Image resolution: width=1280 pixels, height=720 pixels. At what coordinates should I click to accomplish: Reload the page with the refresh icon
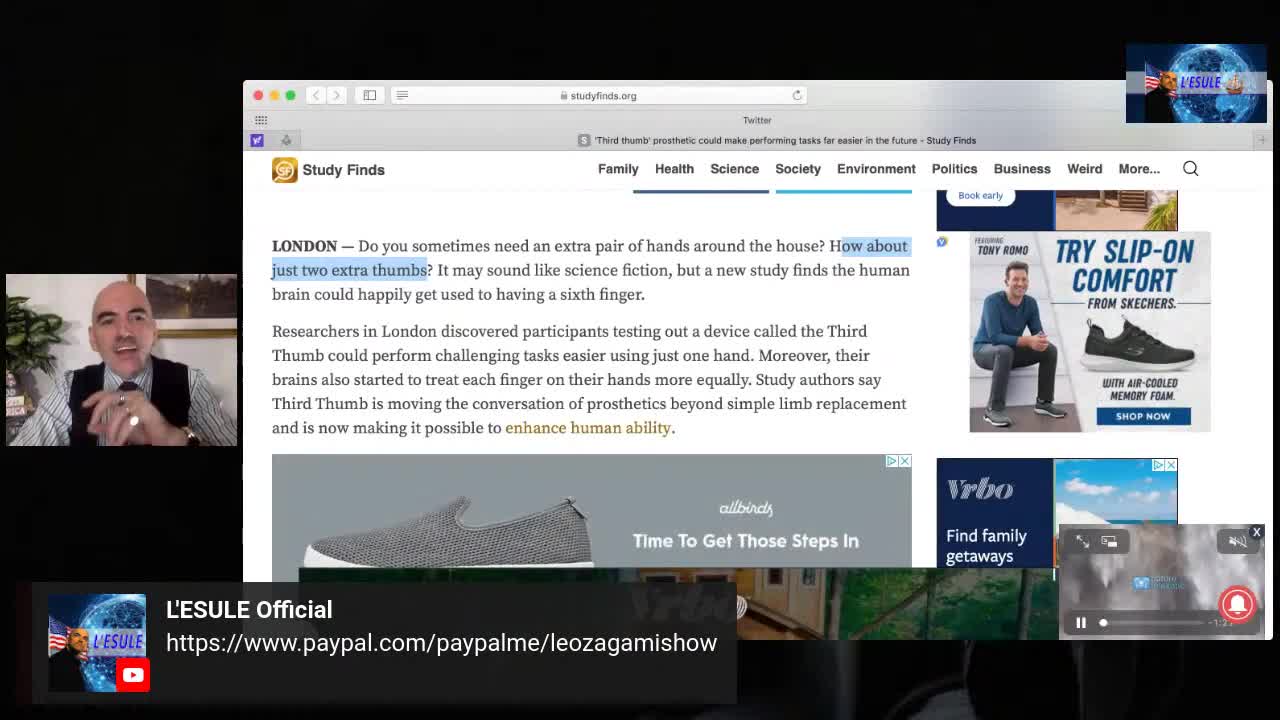[x=797, y=95]
